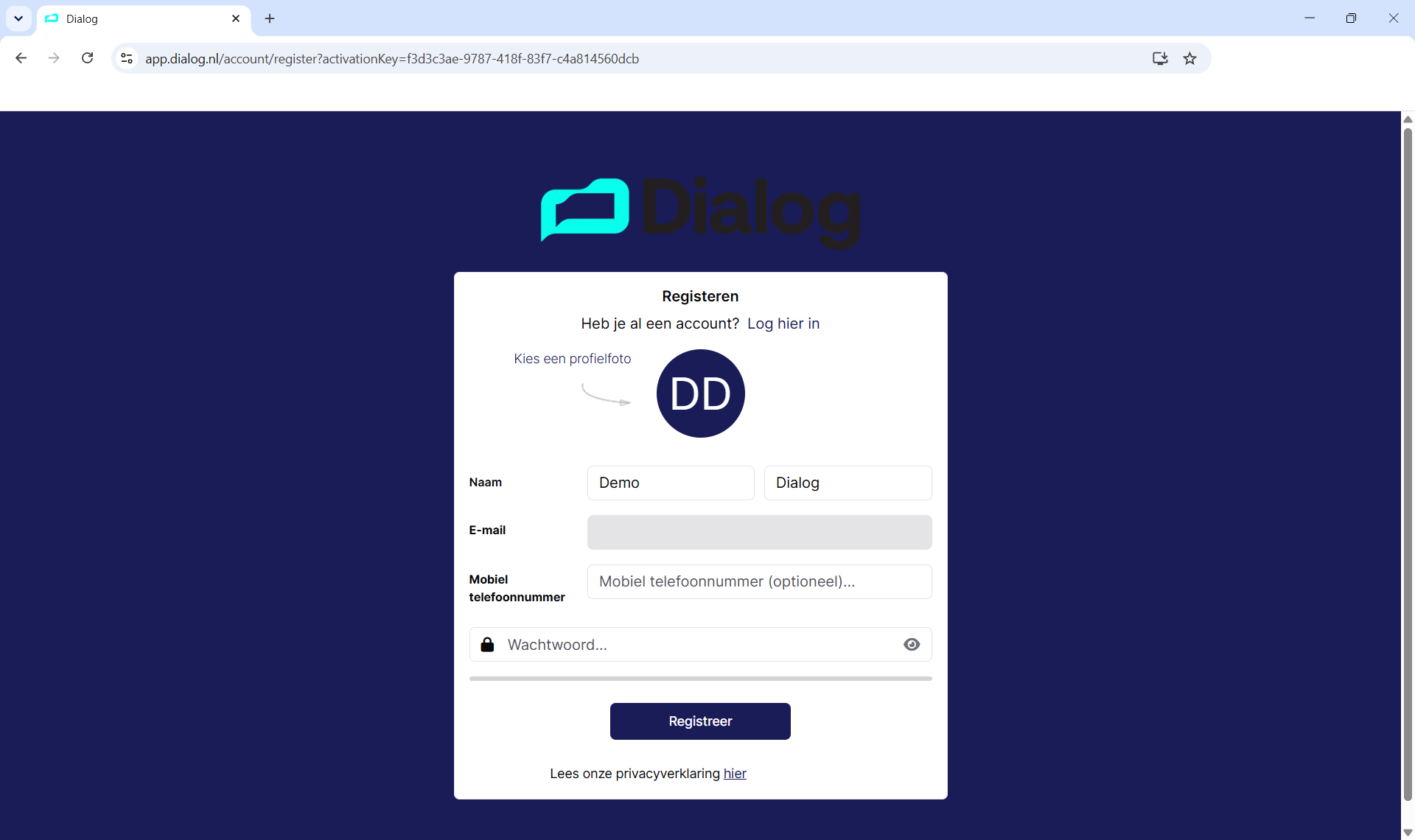Click the first name field containing Demo

pos(671,483)
